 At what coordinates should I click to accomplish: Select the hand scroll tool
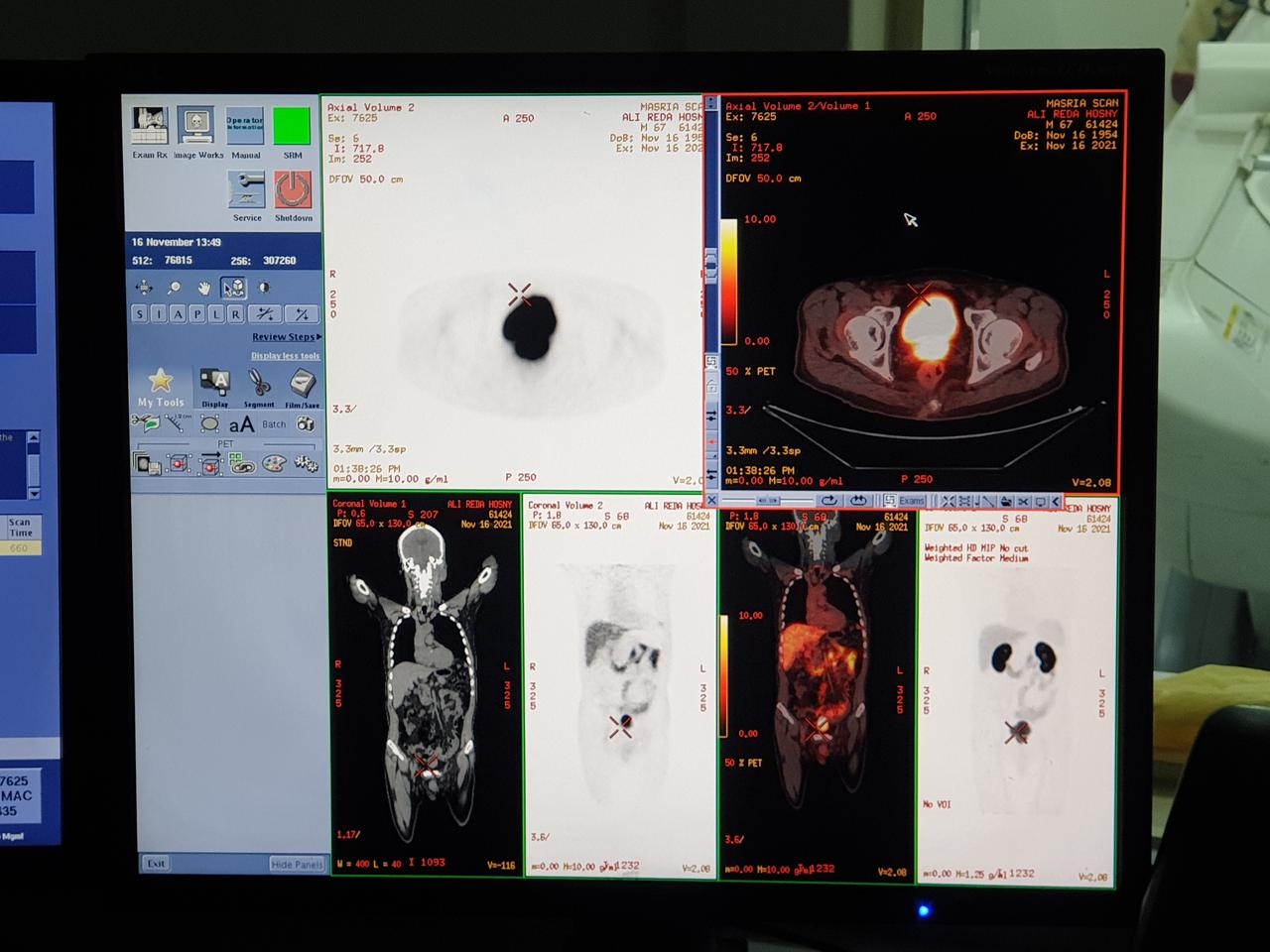[x=204, y=288]
